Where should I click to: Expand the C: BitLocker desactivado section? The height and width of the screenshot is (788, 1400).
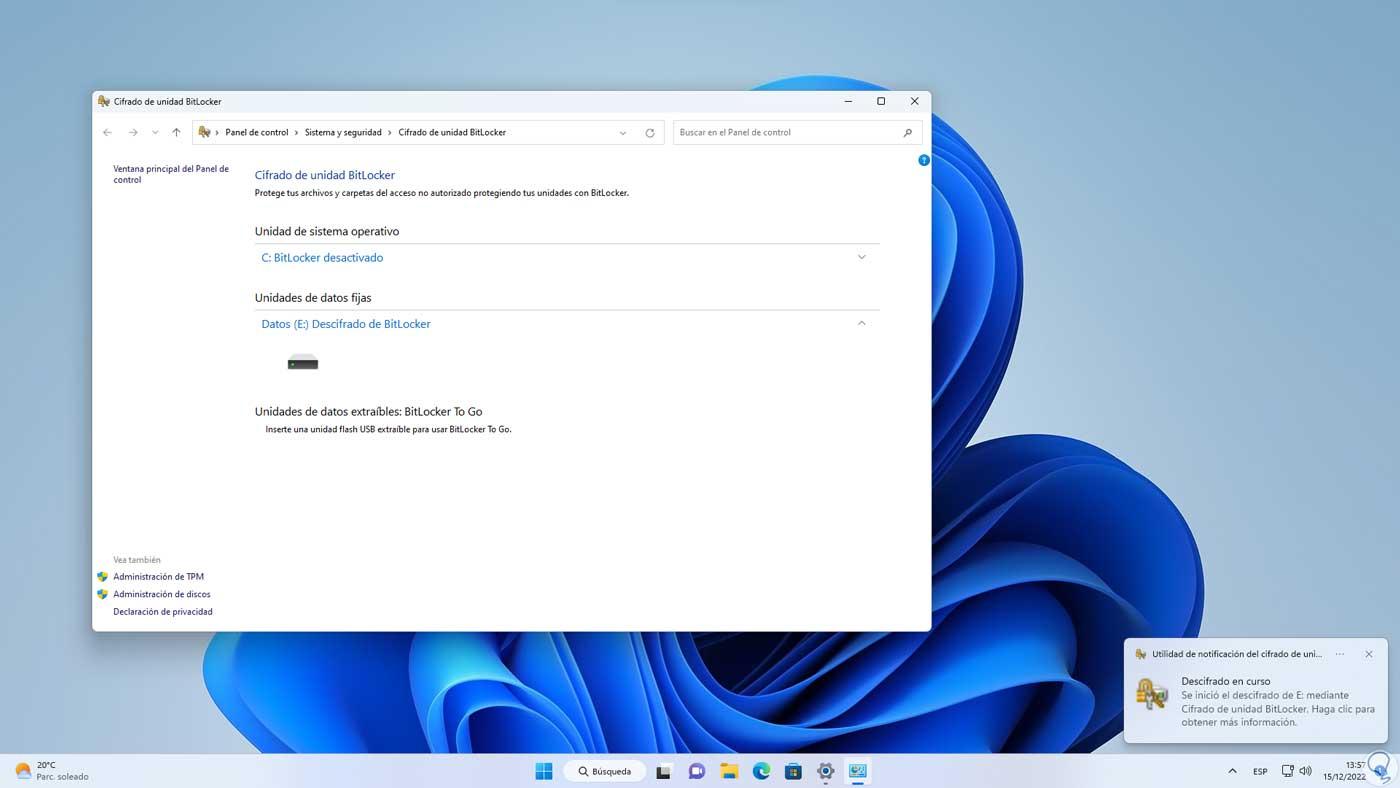pyautogui.click(x=861, y=257)
